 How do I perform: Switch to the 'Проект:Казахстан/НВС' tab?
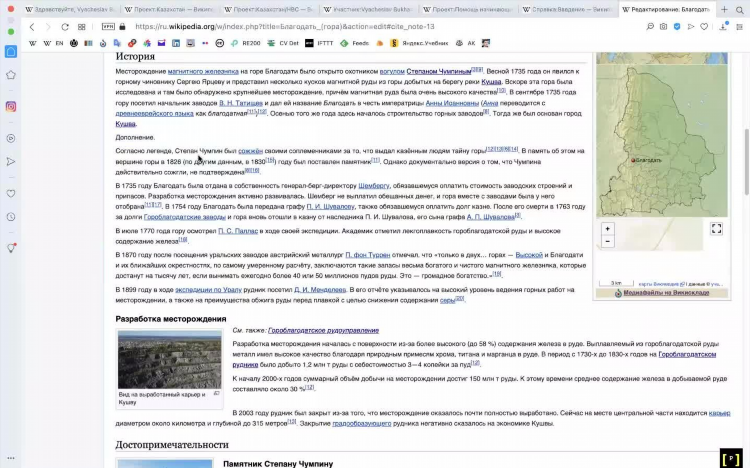(268, 9)
